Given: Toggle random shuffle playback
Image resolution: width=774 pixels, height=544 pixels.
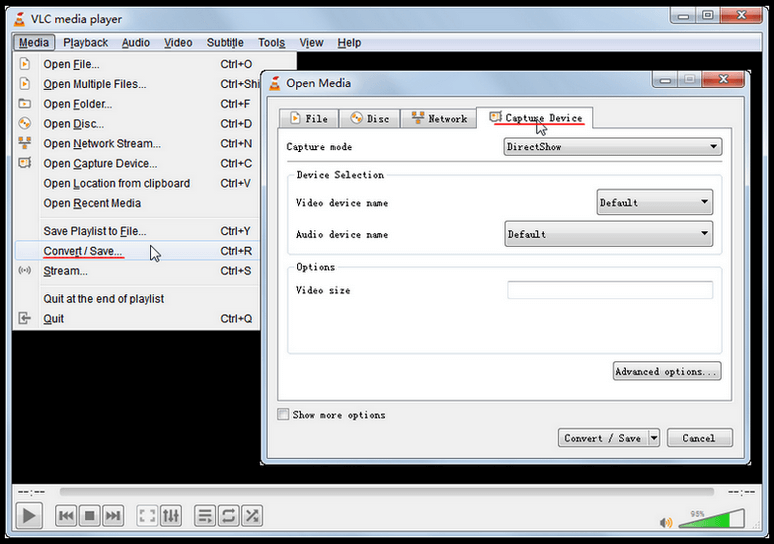Looking at the screenshot, I should point(252,516).
